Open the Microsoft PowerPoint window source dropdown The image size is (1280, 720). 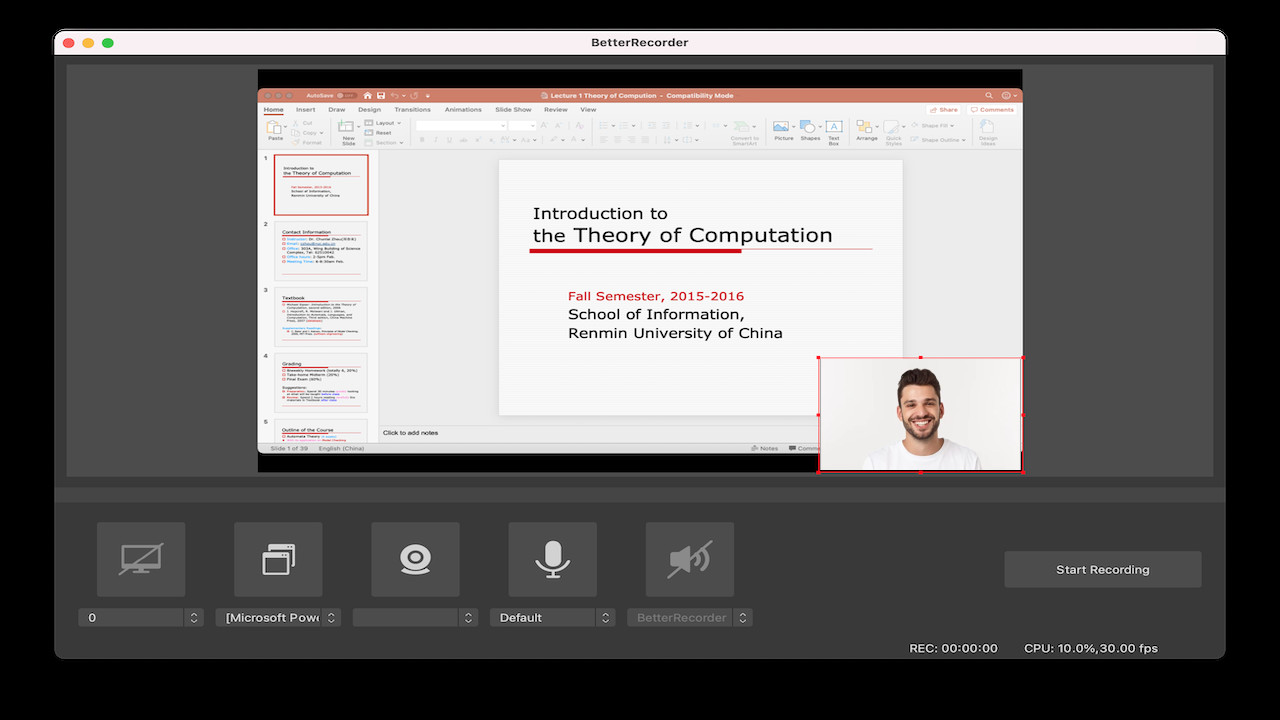(x=277, y=617)
